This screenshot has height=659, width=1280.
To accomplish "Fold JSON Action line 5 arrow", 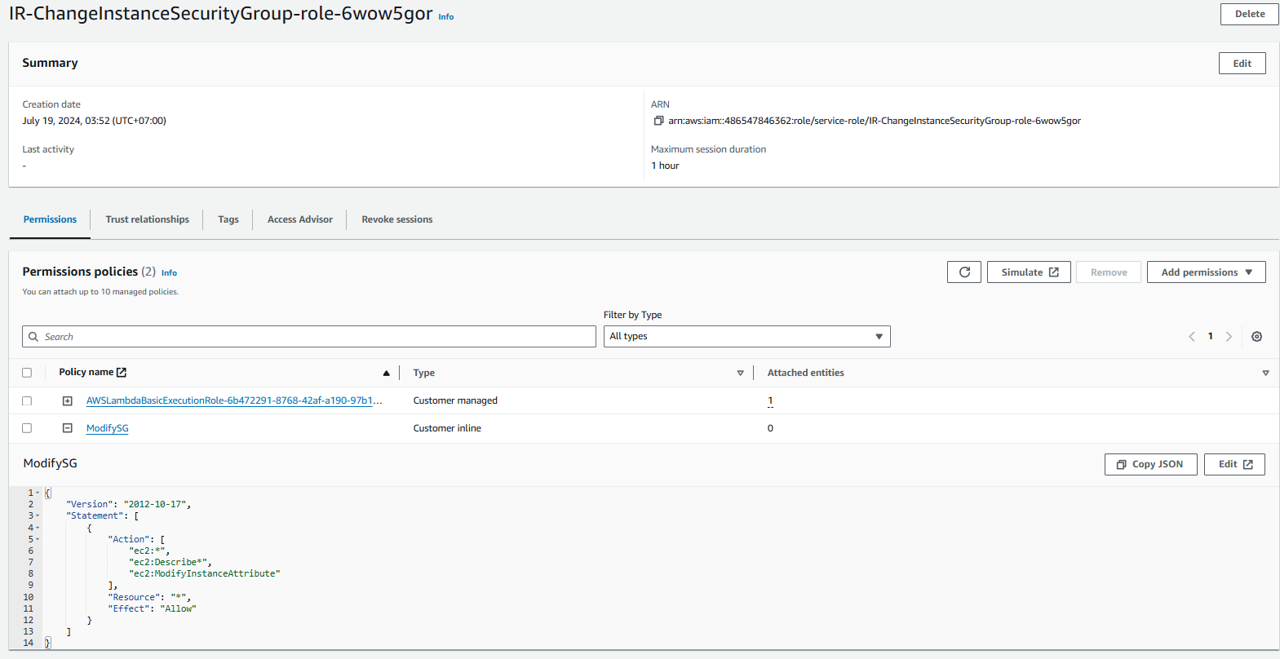I will [38, 539].
